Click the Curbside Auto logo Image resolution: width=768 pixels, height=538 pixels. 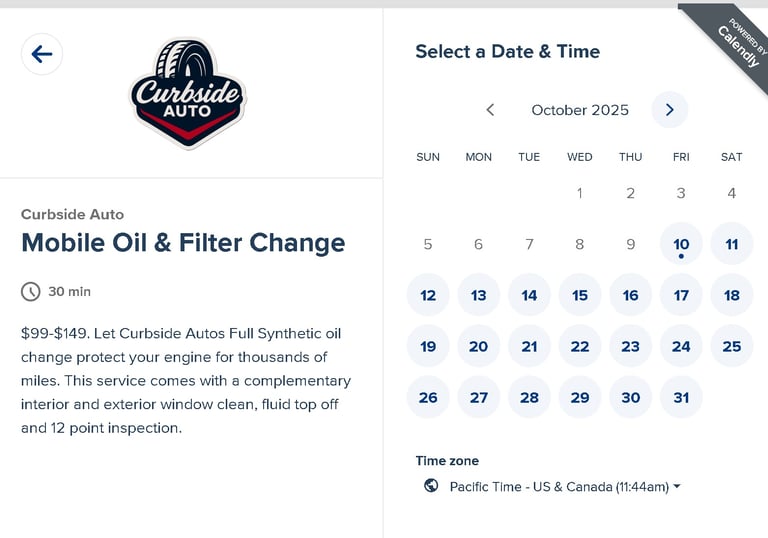click(188, 94)
